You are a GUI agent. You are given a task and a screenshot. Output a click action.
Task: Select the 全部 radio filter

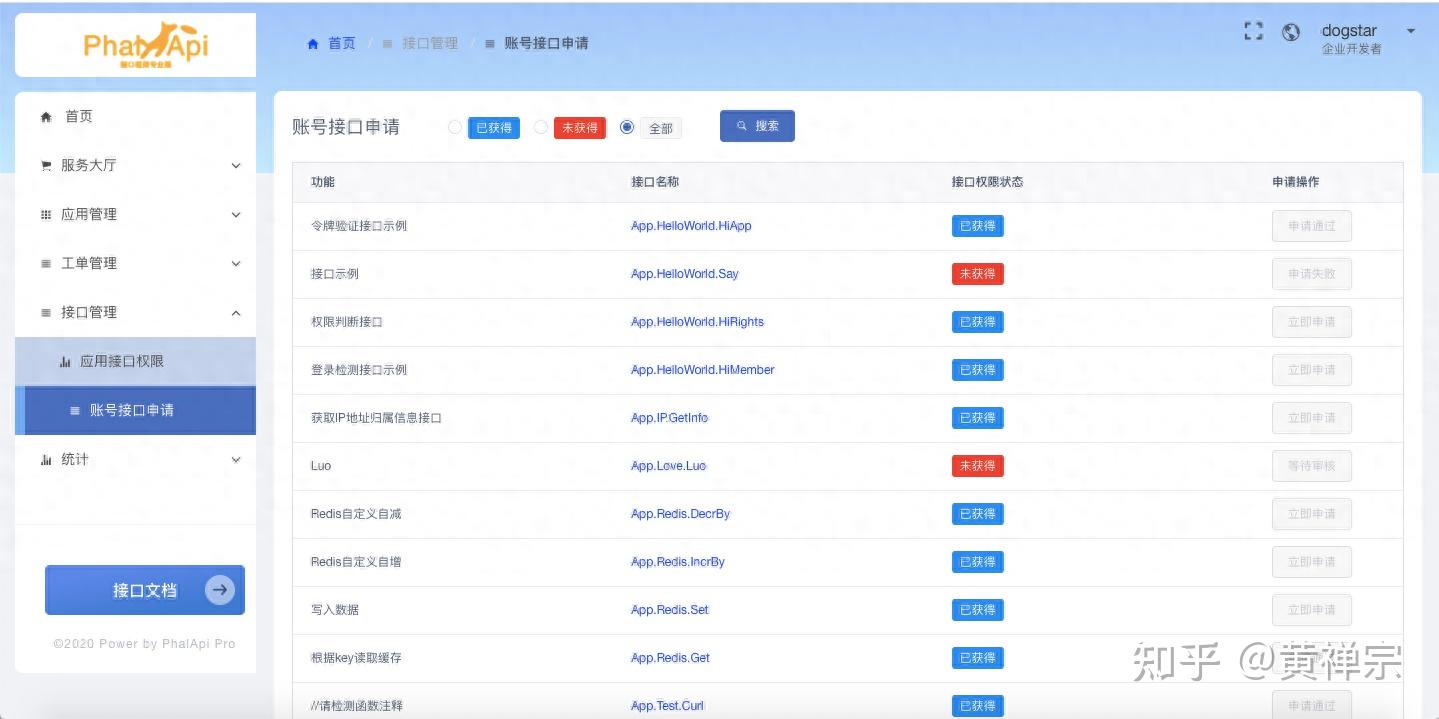click(x=625, y=127)
